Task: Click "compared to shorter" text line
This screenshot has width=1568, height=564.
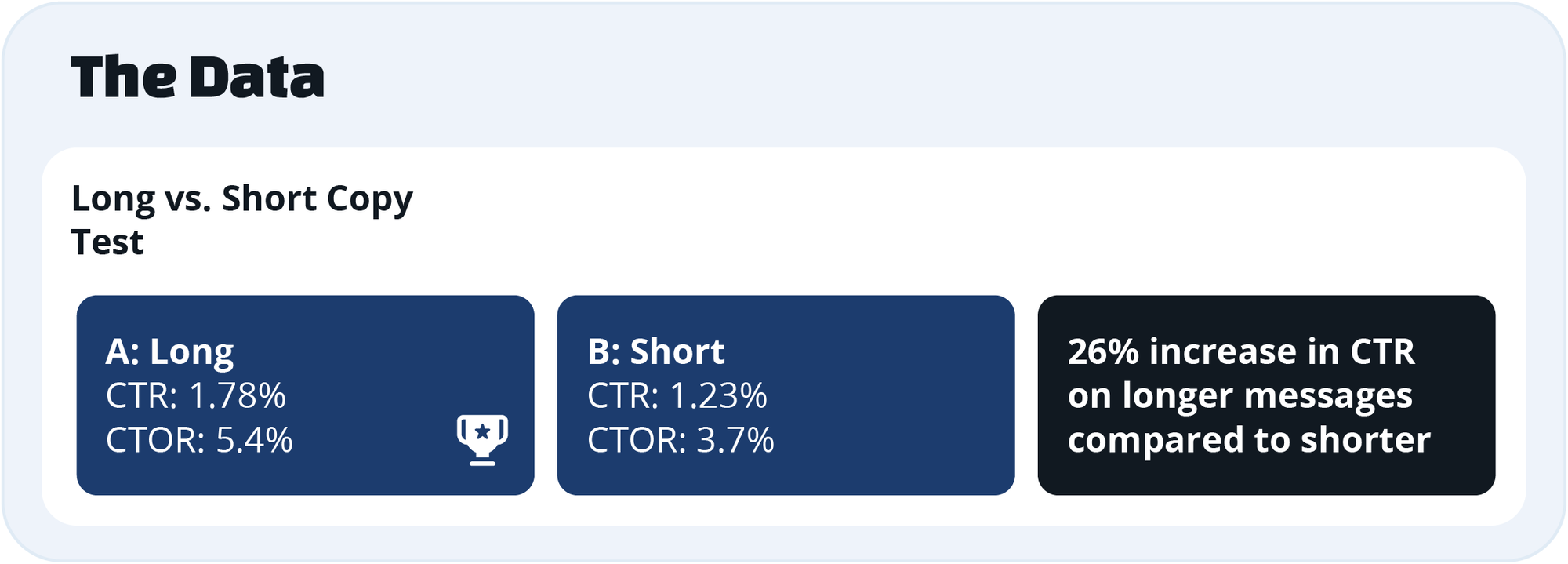Action: 1249,440
